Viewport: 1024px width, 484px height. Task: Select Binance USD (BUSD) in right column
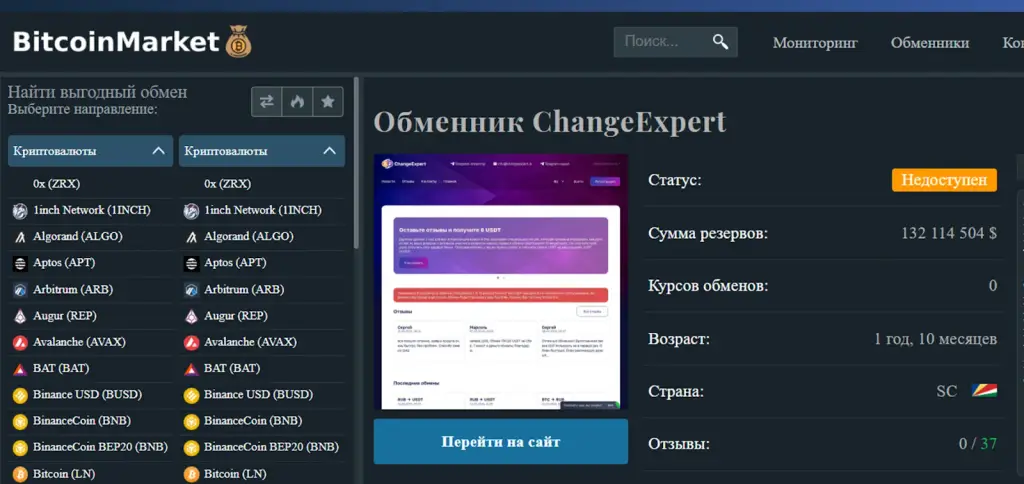[x=258, y=395]
